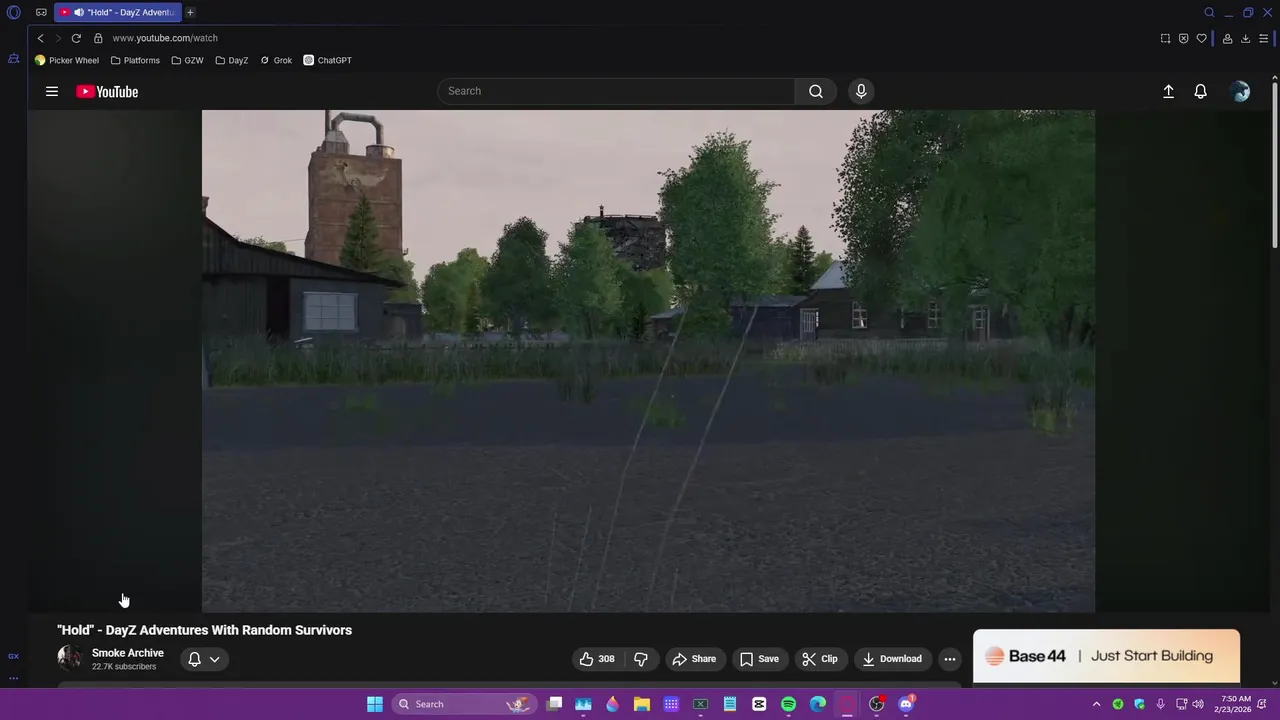Open the volume speaker tray icon
1280x720 pixels.
[x=1198, y=704]
